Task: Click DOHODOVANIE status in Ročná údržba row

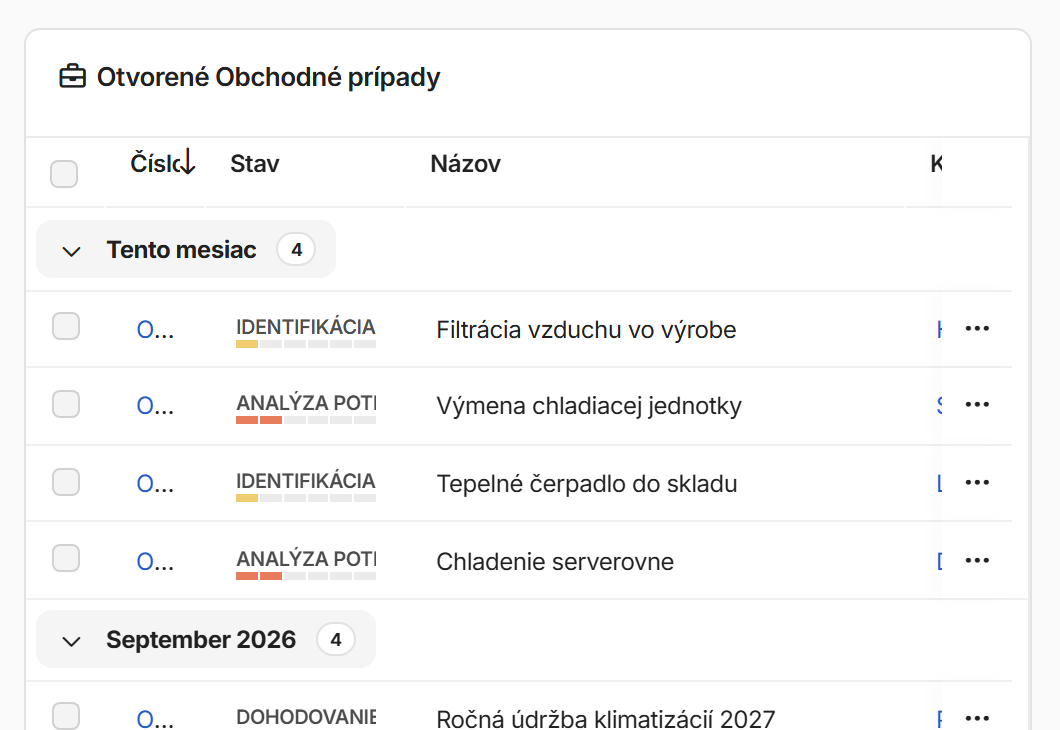Action: 306,716
